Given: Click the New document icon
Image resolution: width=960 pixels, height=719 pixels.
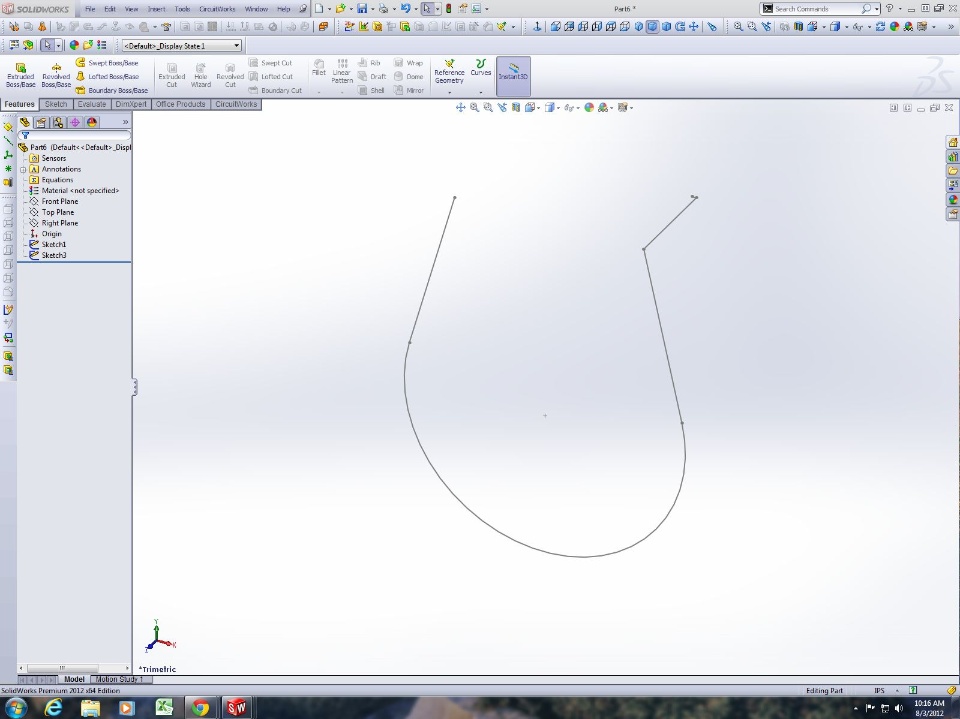Looking at the screenshot, I should tap(319, 9).
